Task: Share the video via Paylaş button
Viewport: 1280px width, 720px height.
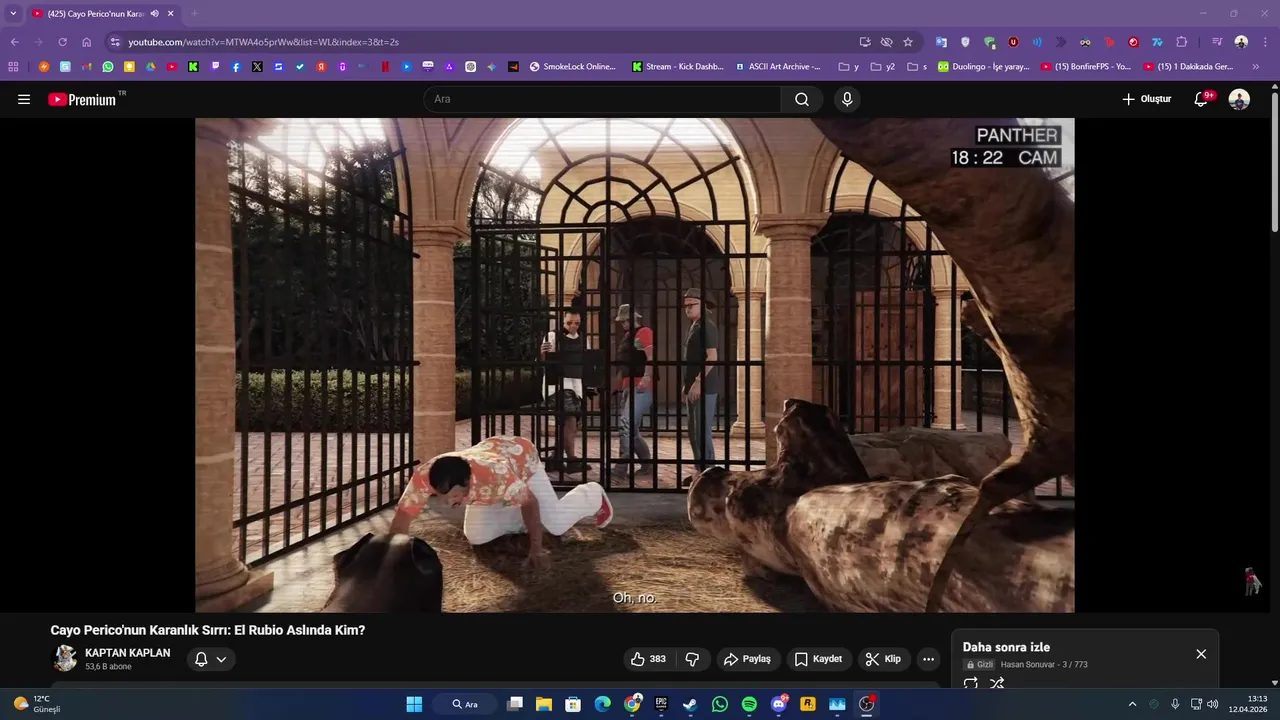Action: [x=747, y=659]
